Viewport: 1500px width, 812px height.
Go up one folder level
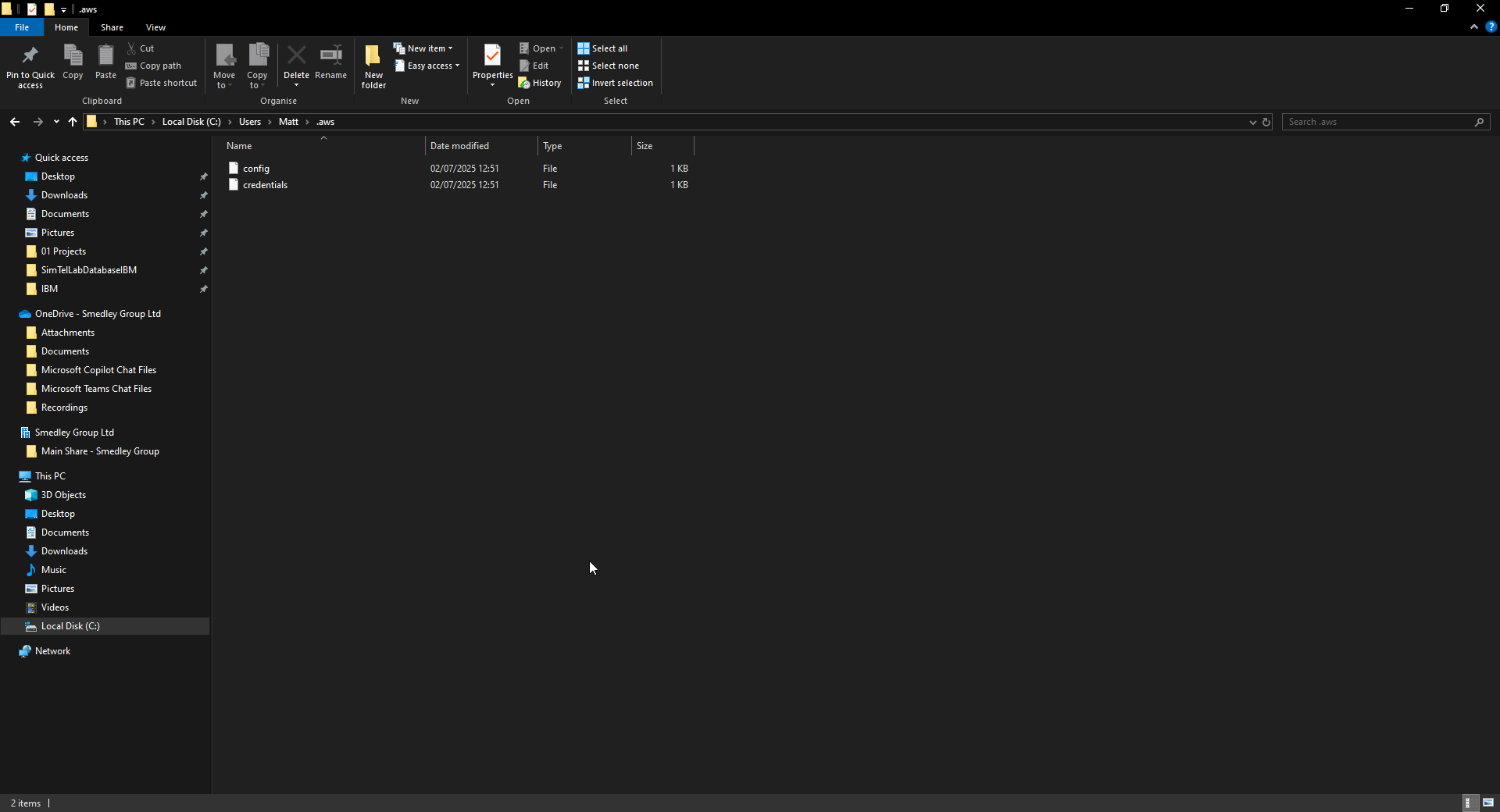[x=73, y=122]
